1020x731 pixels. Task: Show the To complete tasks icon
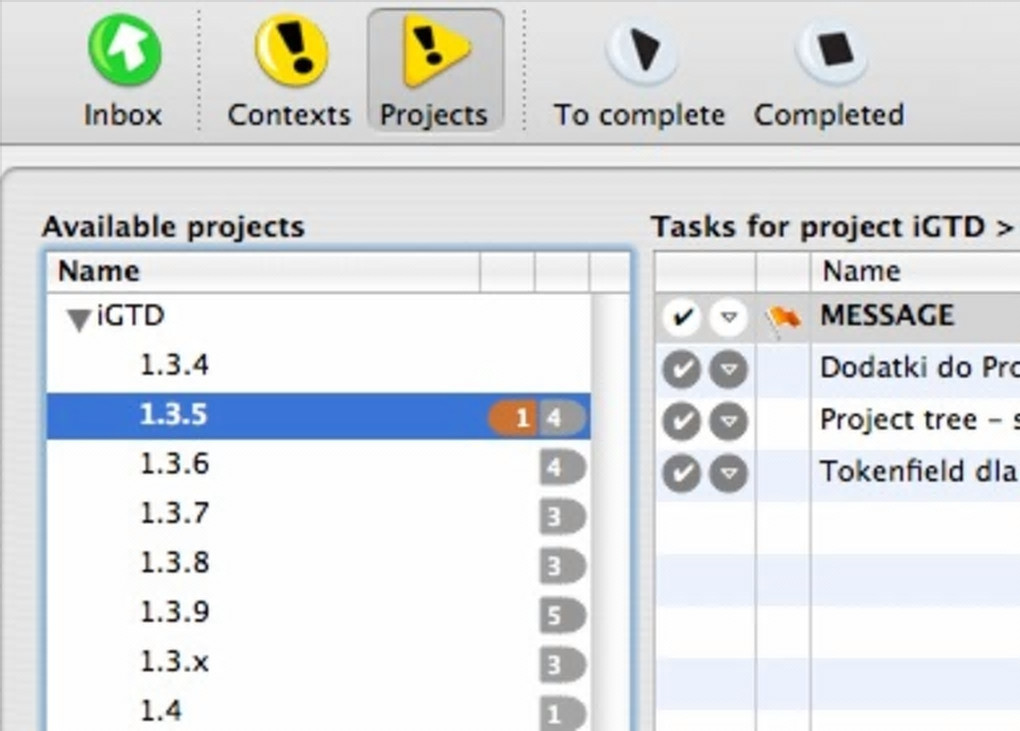tap(640, 51)
